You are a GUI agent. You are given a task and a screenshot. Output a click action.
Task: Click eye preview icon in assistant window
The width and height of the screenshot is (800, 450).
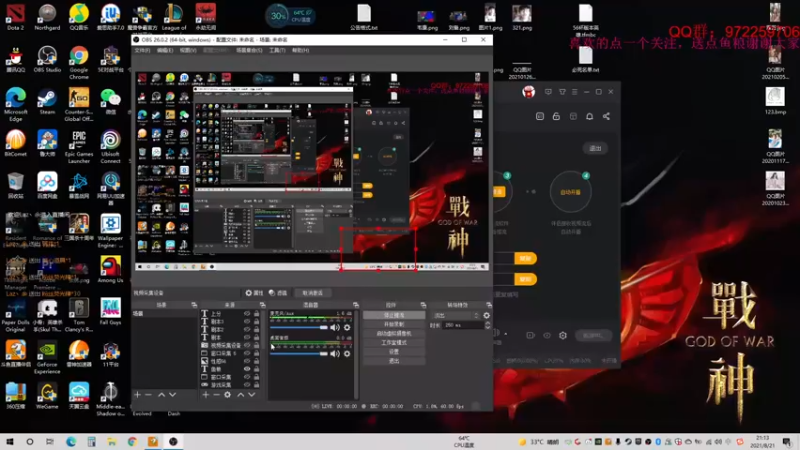(x=547, y=335)
